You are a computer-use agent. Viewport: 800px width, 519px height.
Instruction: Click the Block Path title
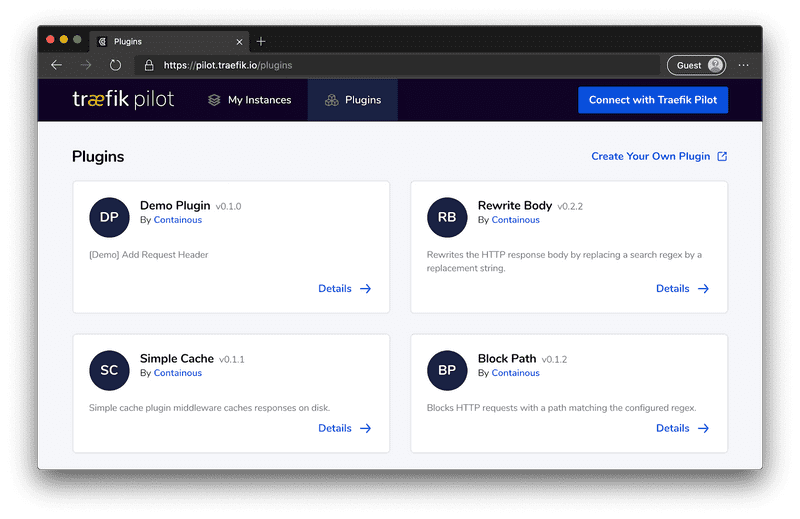click(507, 358)
